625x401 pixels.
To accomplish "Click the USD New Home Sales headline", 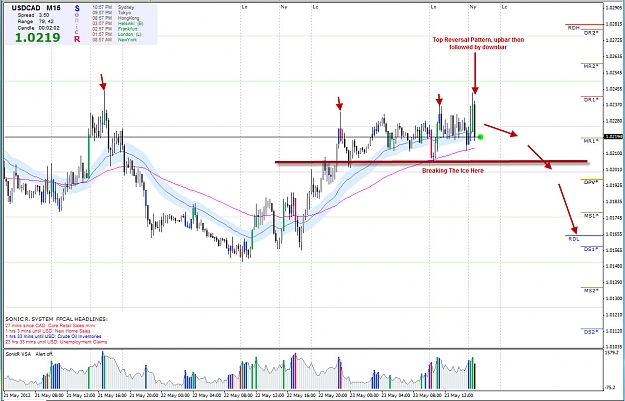I will 48,331.
